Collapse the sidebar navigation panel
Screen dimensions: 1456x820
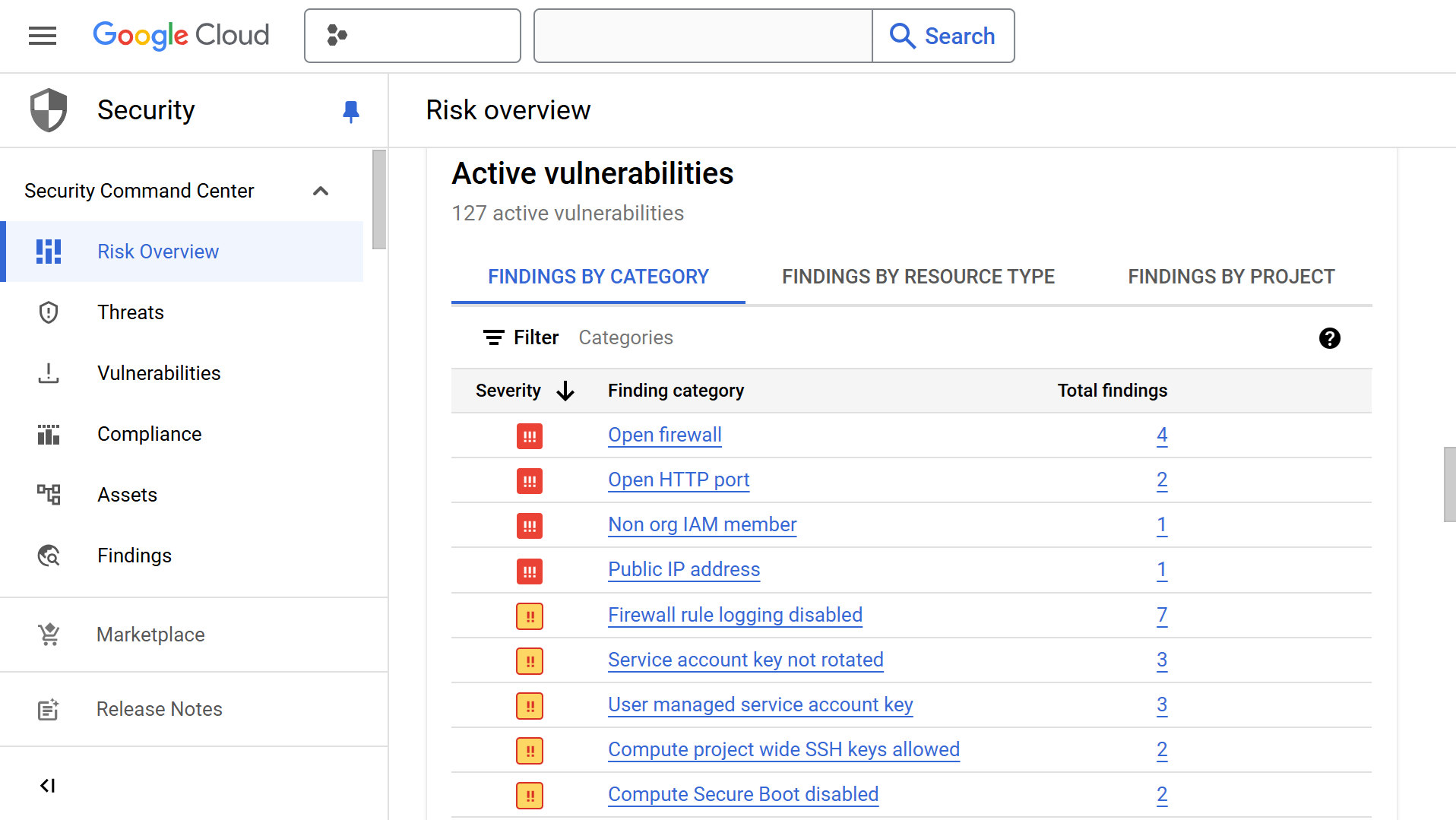coord(48,785)
